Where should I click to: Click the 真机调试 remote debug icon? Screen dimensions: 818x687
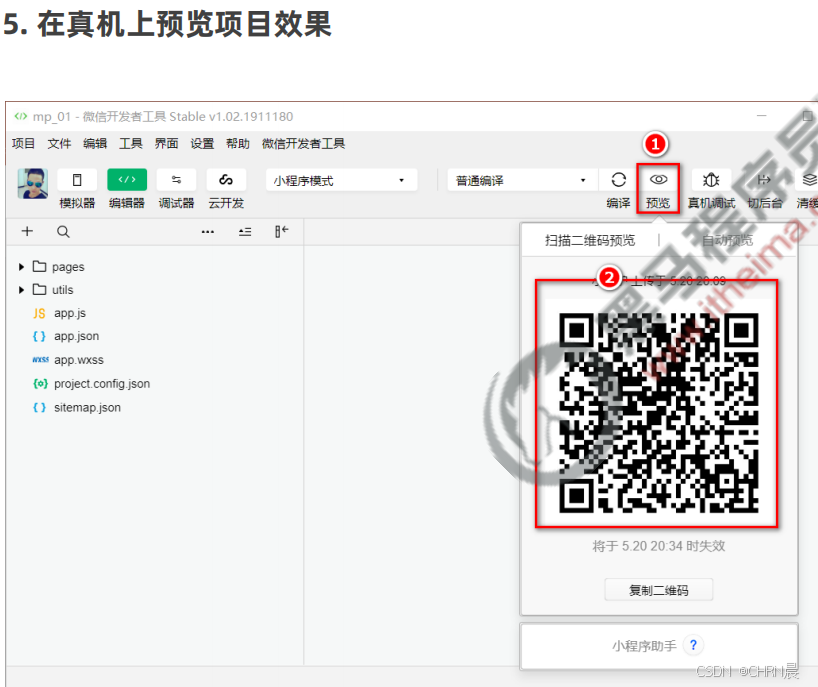point(711,180)
